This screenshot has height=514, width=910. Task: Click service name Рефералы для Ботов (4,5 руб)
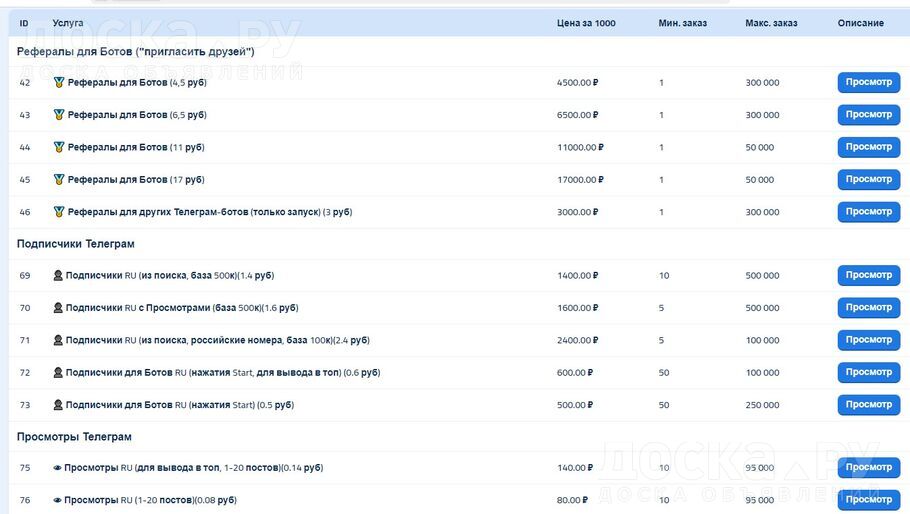(137, 82)
